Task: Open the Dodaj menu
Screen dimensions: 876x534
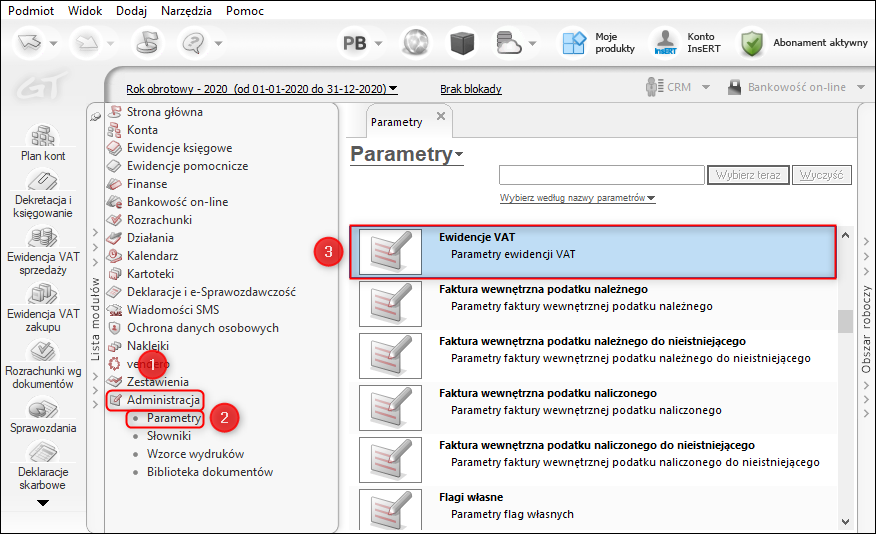Action: (x=131, y=11)
